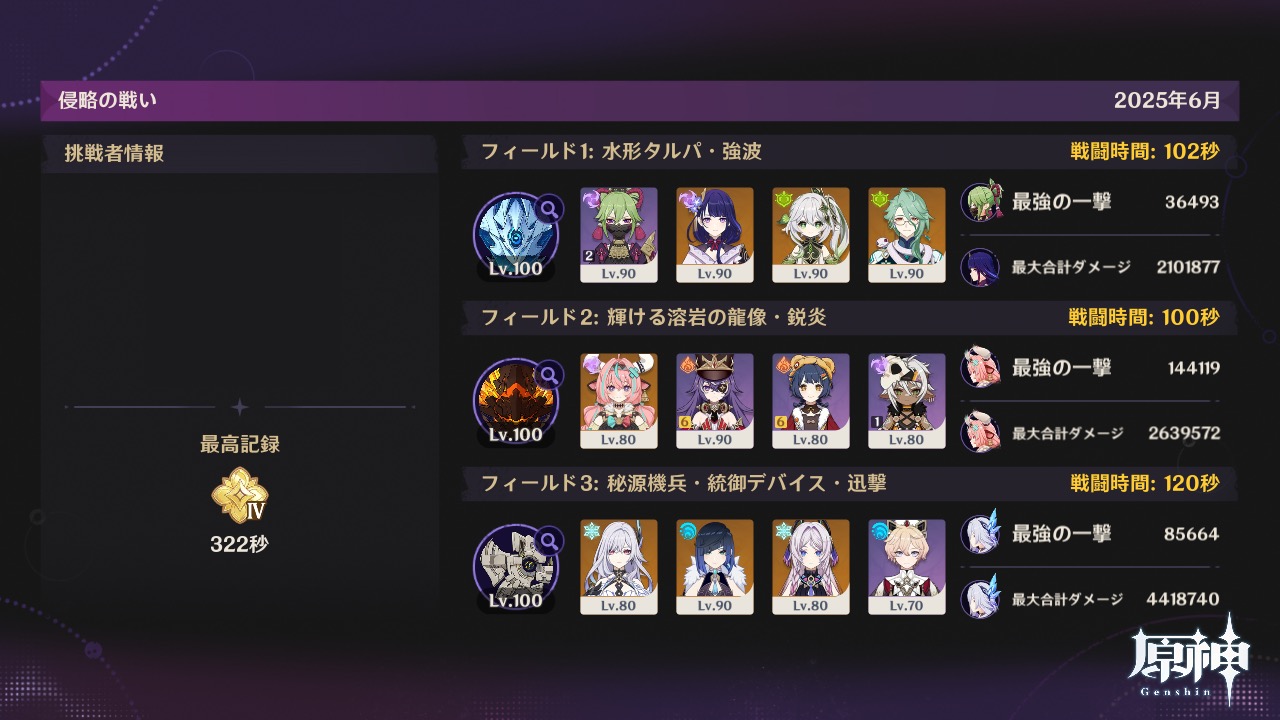1280x720 pixels.
Task: Click max total damage avatar in Field 1
Action: 980,268
